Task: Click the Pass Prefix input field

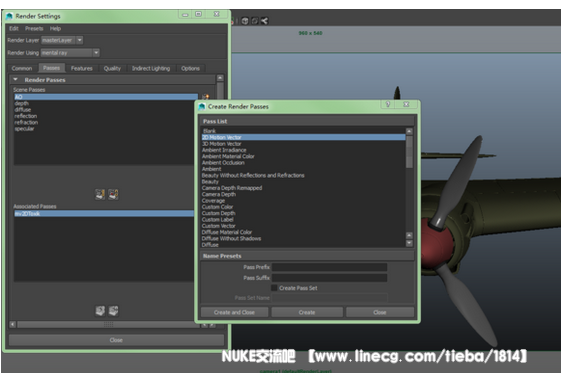Action: (x=329, y=267)
